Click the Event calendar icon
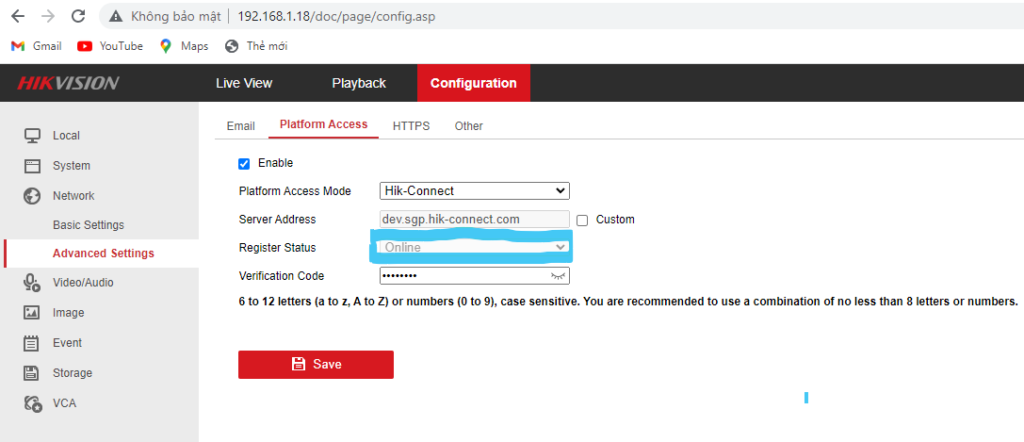Viewport: 1024px width, 442px height. coord(32,343)
